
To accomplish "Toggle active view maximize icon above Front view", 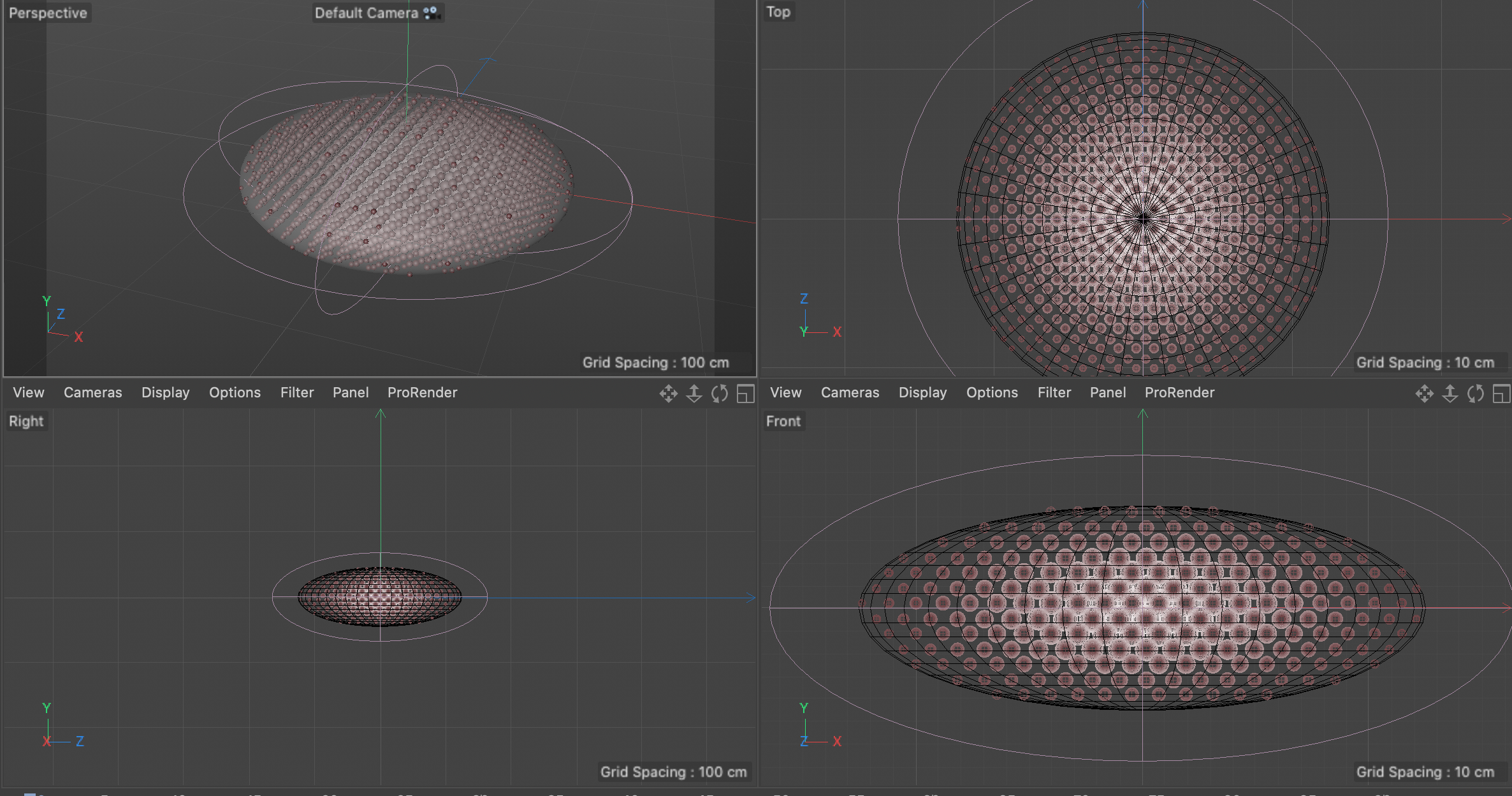I will (1501, 394).
